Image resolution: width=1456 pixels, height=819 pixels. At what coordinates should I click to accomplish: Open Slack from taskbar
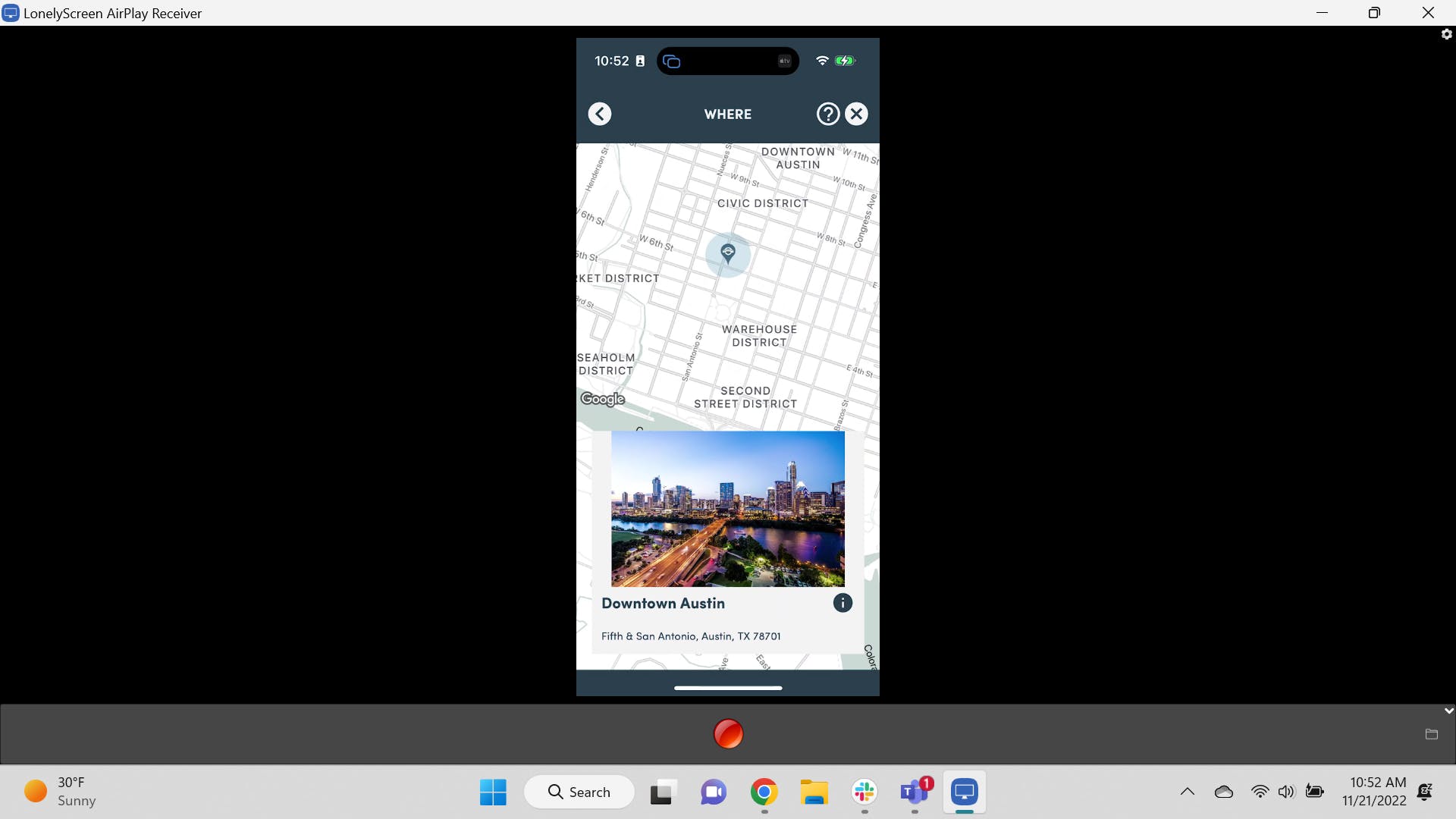864,792
